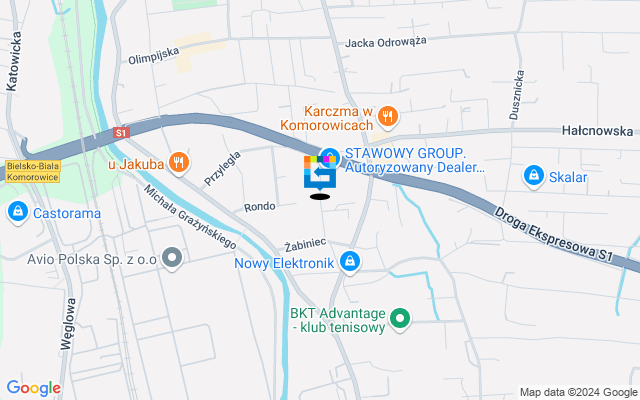Click the Skalar shop marker icon
Viewport: 640px width, 400px height.
pyautogui.click(x=533, y=176)
